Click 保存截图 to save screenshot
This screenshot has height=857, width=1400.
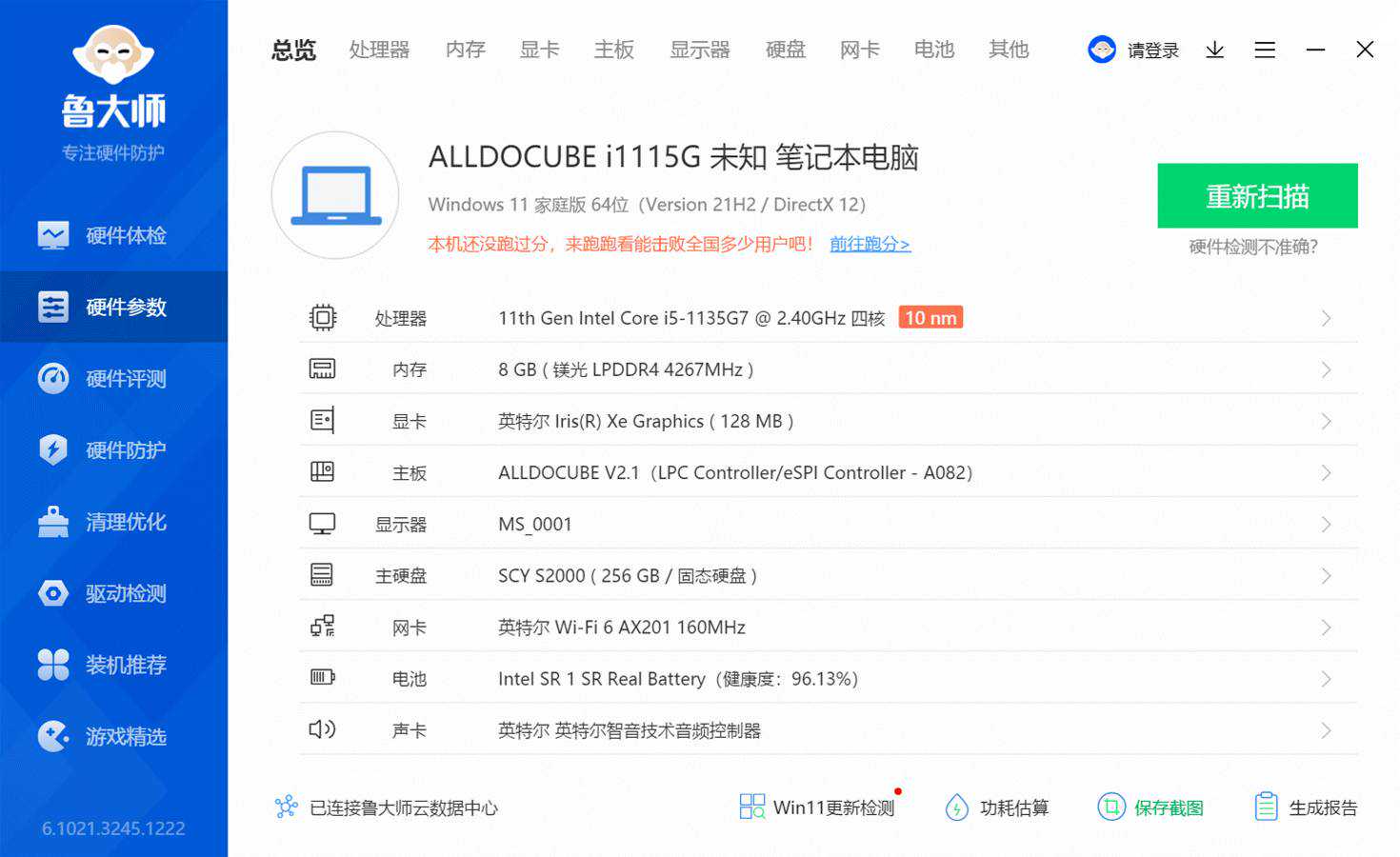click(x=1151, y=807)
